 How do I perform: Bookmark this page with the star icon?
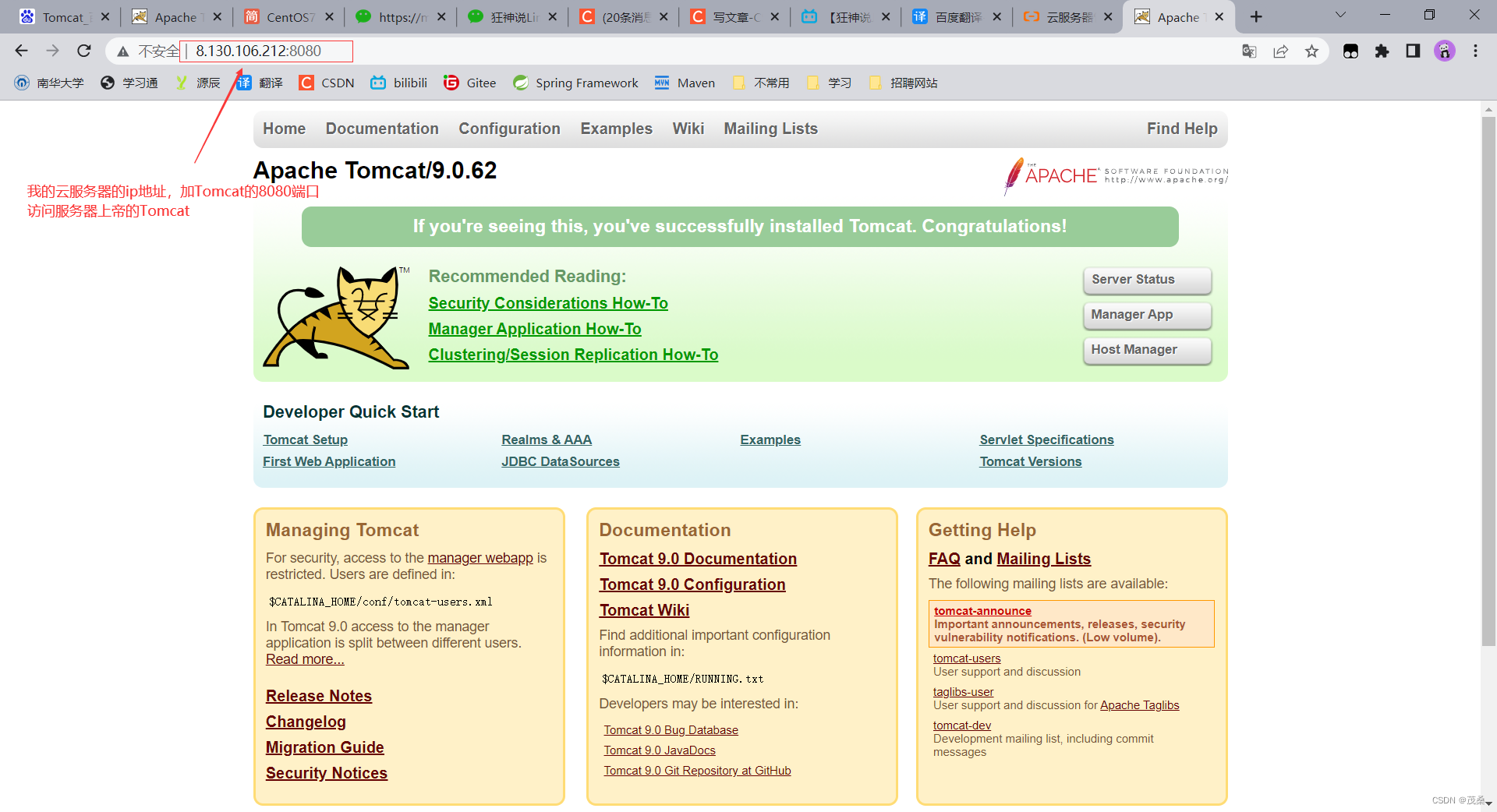1311,51
